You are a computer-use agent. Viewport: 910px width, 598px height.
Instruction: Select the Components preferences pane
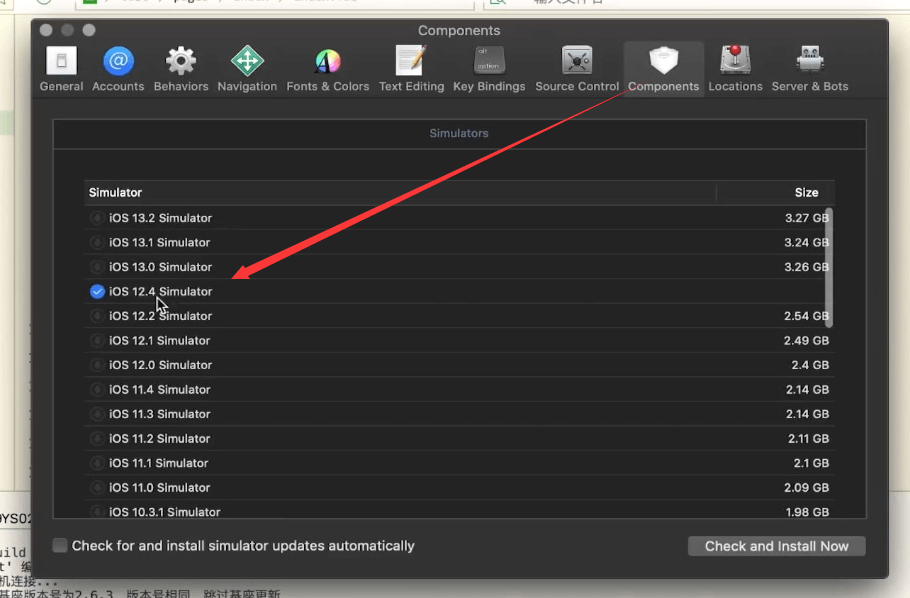point(663,69)
